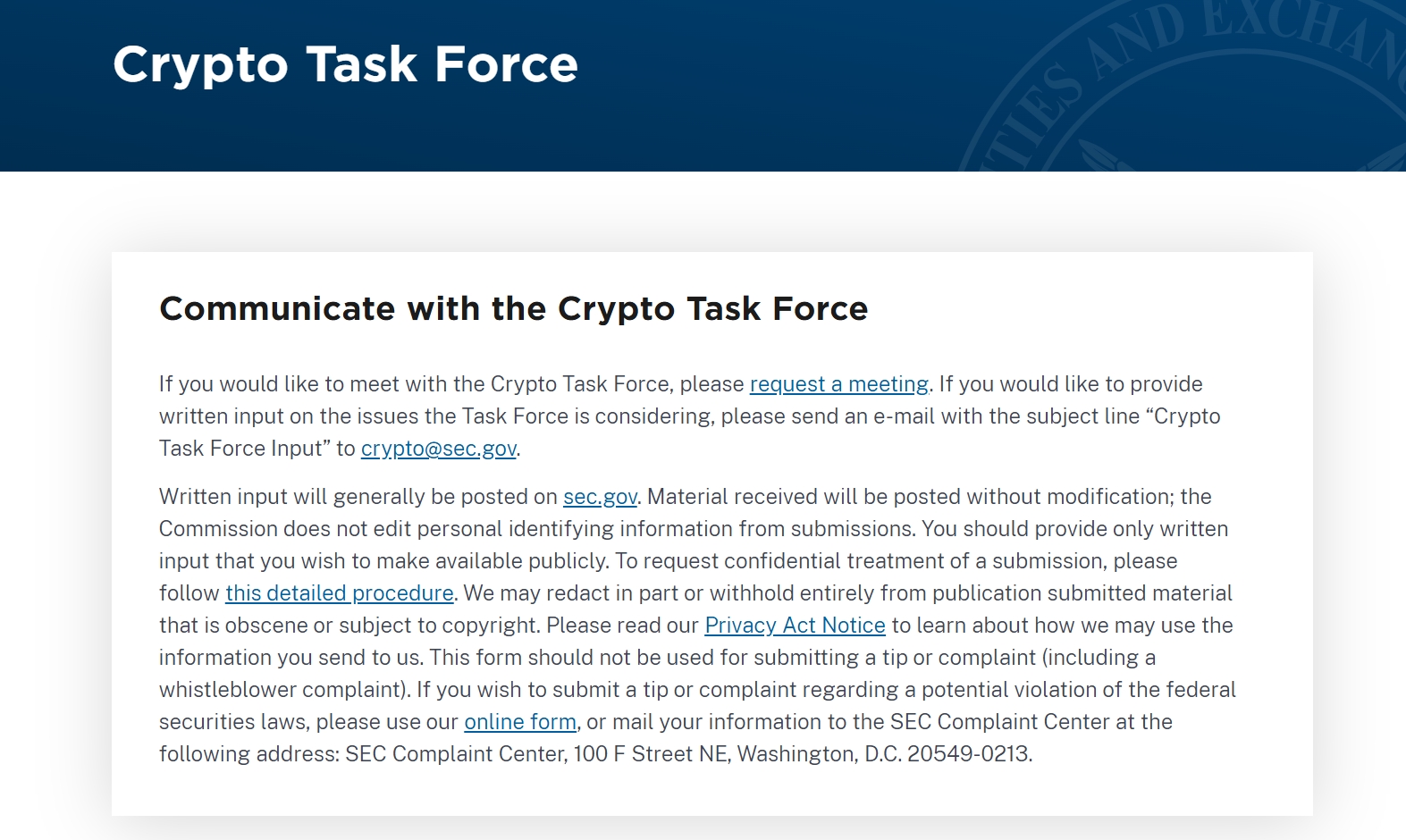
Task: Follow the sec.gov hyperlink
Action: coord(600,497)
